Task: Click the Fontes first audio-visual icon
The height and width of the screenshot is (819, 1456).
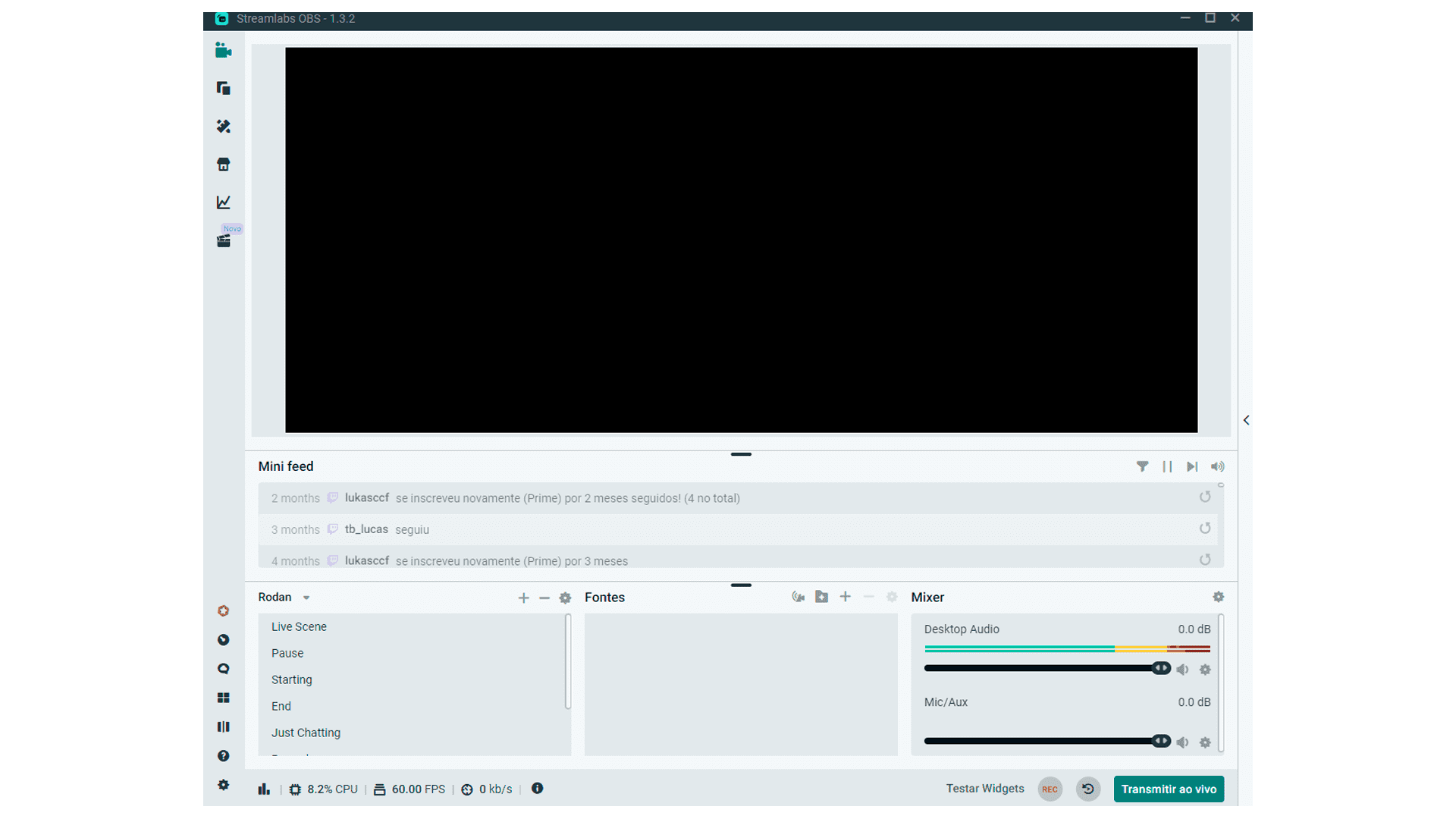Action: [x=798, y=597]
